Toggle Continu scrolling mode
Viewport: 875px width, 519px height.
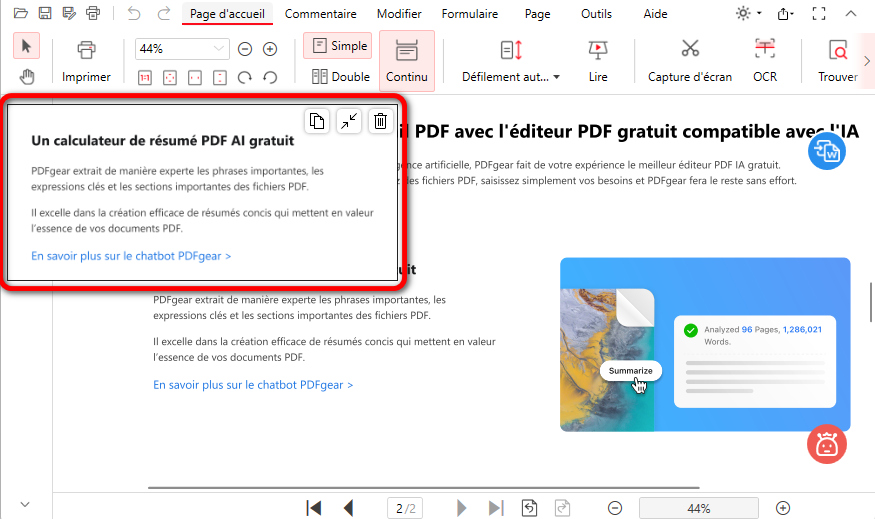click(407, 61)
